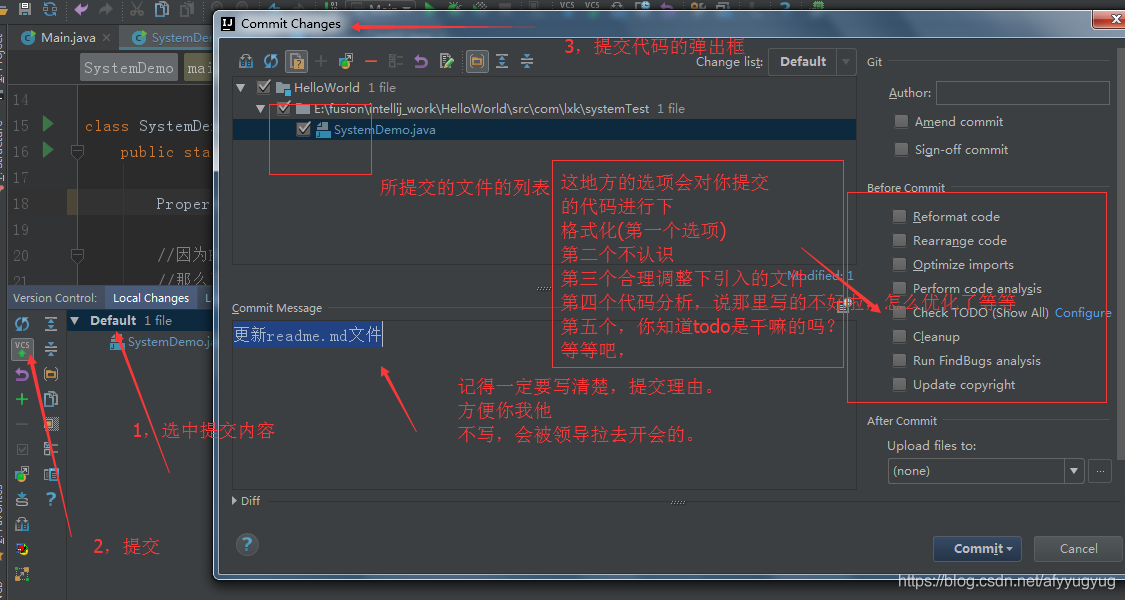Click Paste icon in main toolbar
1125x600 pixels.
click(187, 9)
